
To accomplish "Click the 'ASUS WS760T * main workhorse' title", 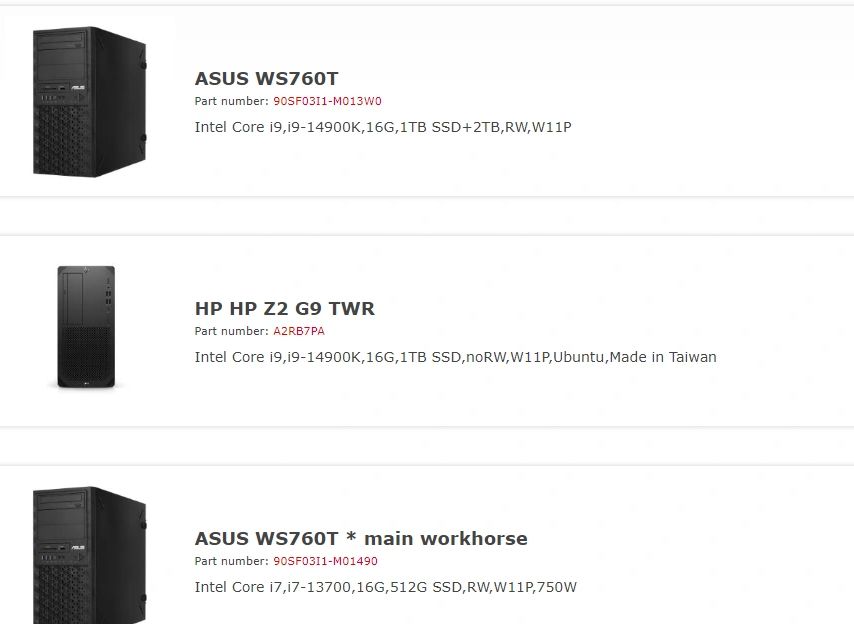I will click(x=360, y=538).
